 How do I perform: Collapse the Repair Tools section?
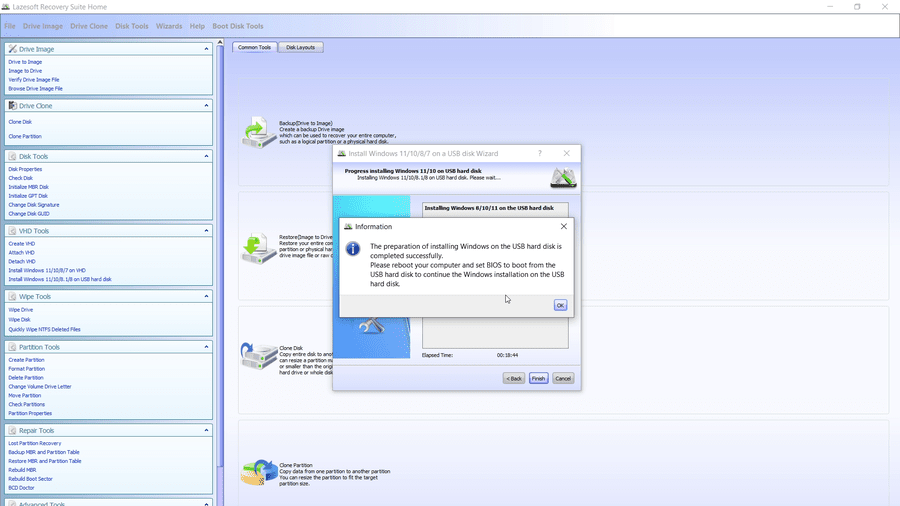click(x=206, y=430)
